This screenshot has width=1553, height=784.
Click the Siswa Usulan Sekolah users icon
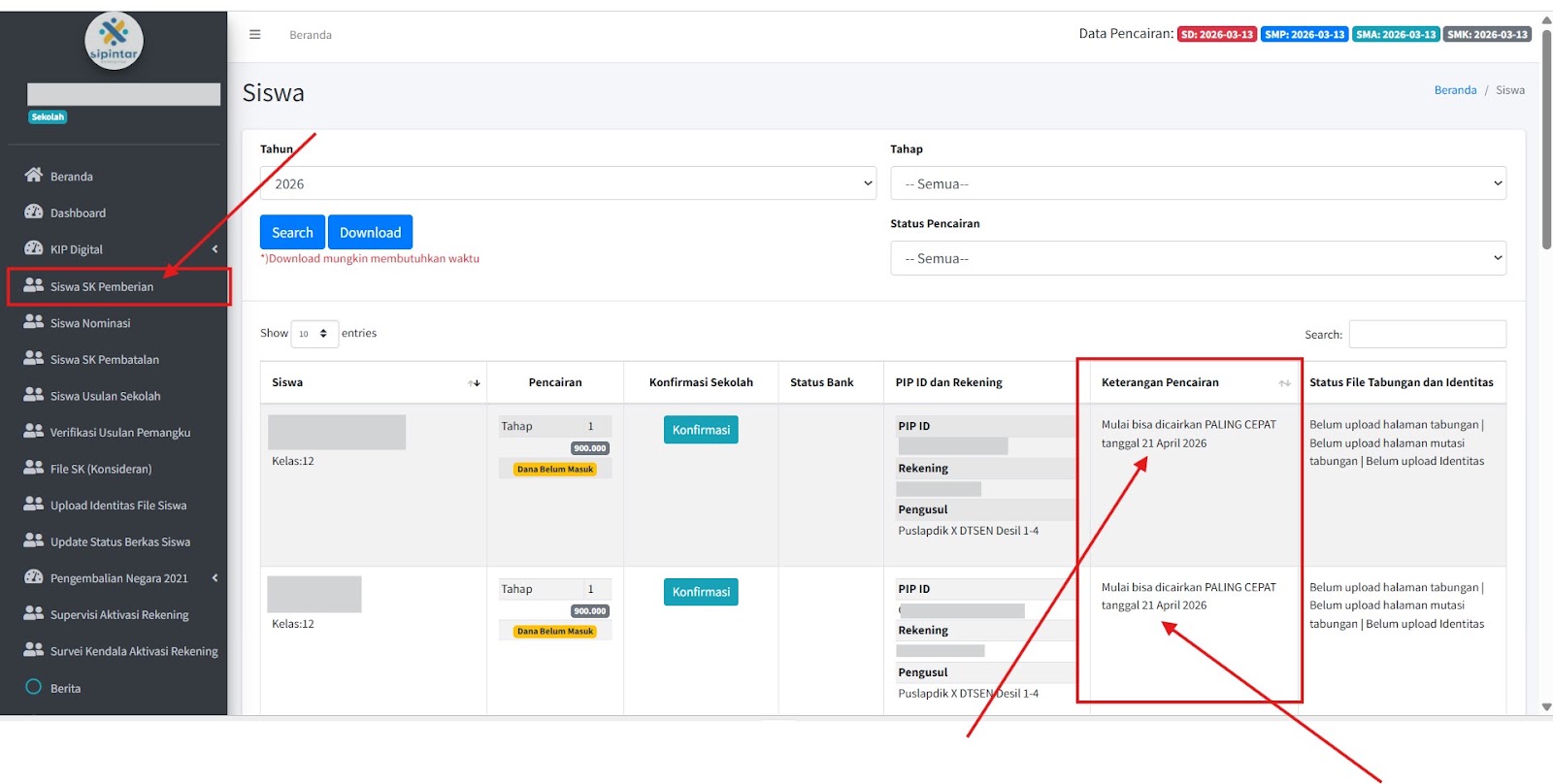coord(34,395)
